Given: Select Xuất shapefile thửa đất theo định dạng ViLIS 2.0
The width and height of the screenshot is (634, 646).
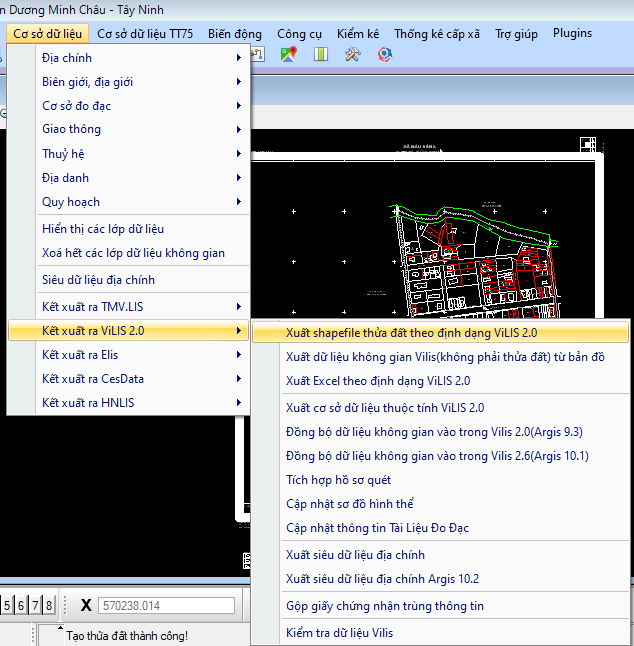Looking at the screenshot, I should pyautogui.click(x=440, y=332).
